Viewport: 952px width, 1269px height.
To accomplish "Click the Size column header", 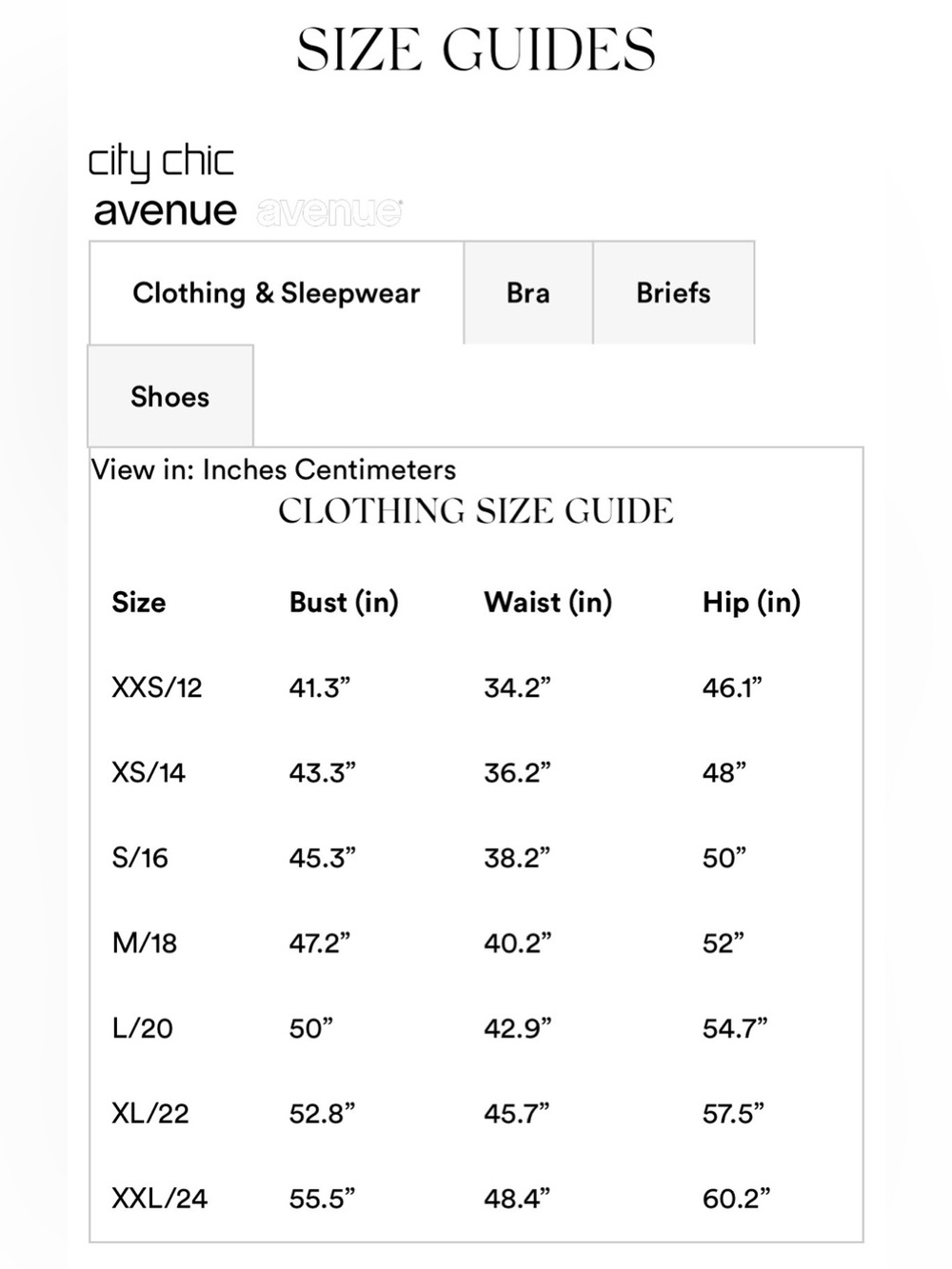I will click(139, 603).
